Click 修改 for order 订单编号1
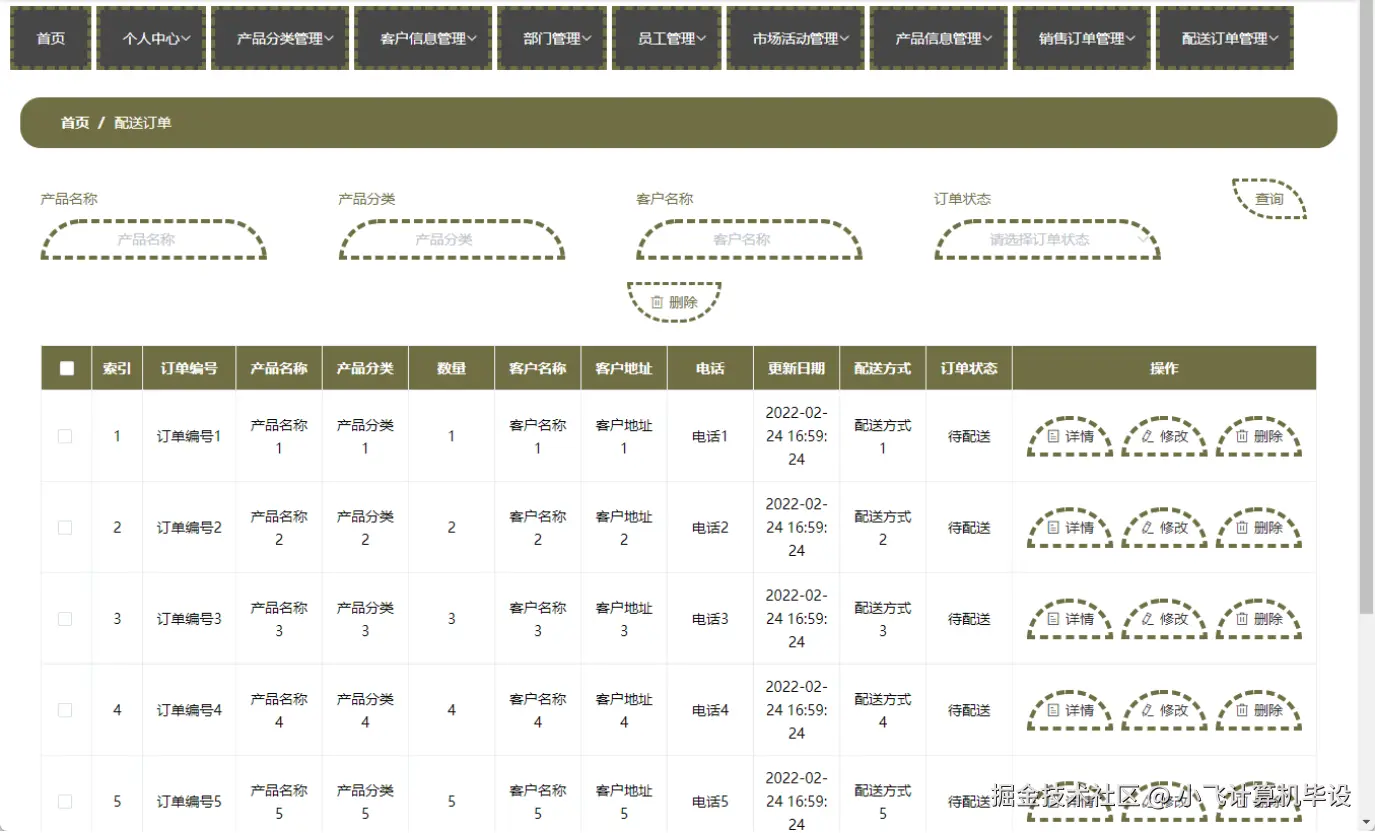Viewport: 1375px width, 833px height. point(1164,436)
